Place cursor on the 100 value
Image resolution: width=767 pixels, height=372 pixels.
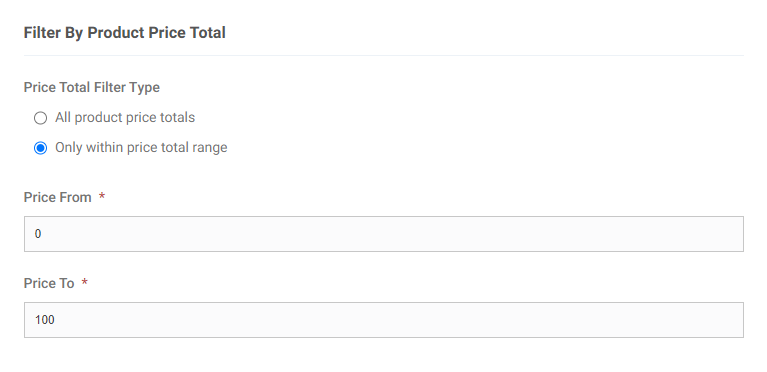pyautogui.click(x=45, y=320)
